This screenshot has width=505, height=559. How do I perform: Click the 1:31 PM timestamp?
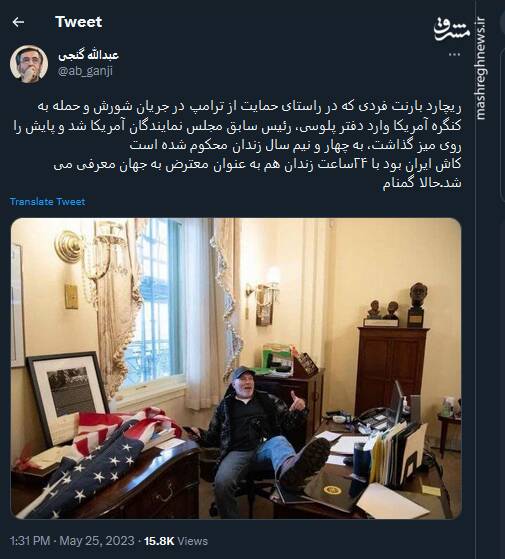tap(30, 541)
